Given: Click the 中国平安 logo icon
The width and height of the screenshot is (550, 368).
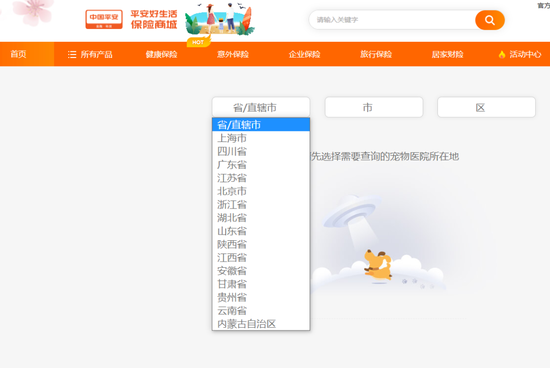Looking at the screenshot, I should [x=104, y=19].
